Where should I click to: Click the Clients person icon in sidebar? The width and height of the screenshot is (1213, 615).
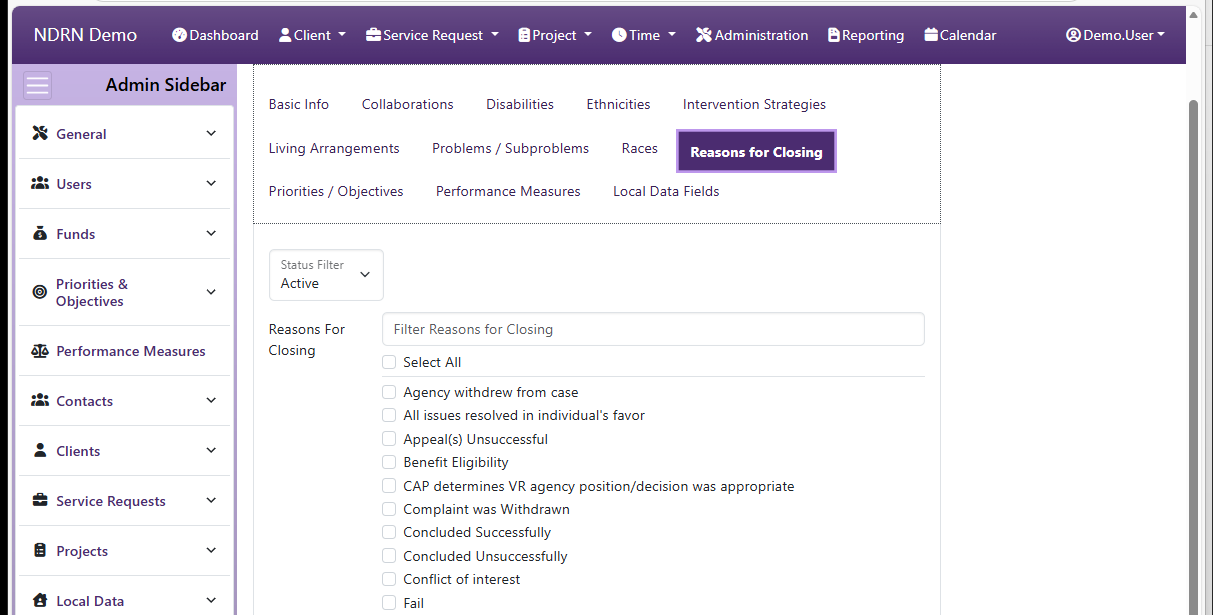40,450
